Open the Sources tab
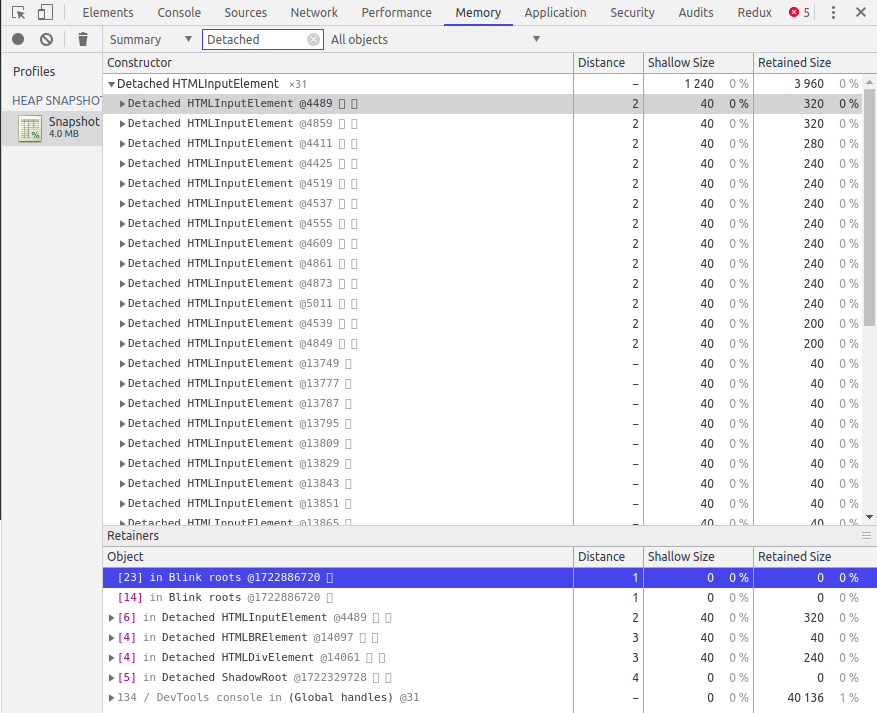This screenshot has height=713, width=877. coord(246,12)
